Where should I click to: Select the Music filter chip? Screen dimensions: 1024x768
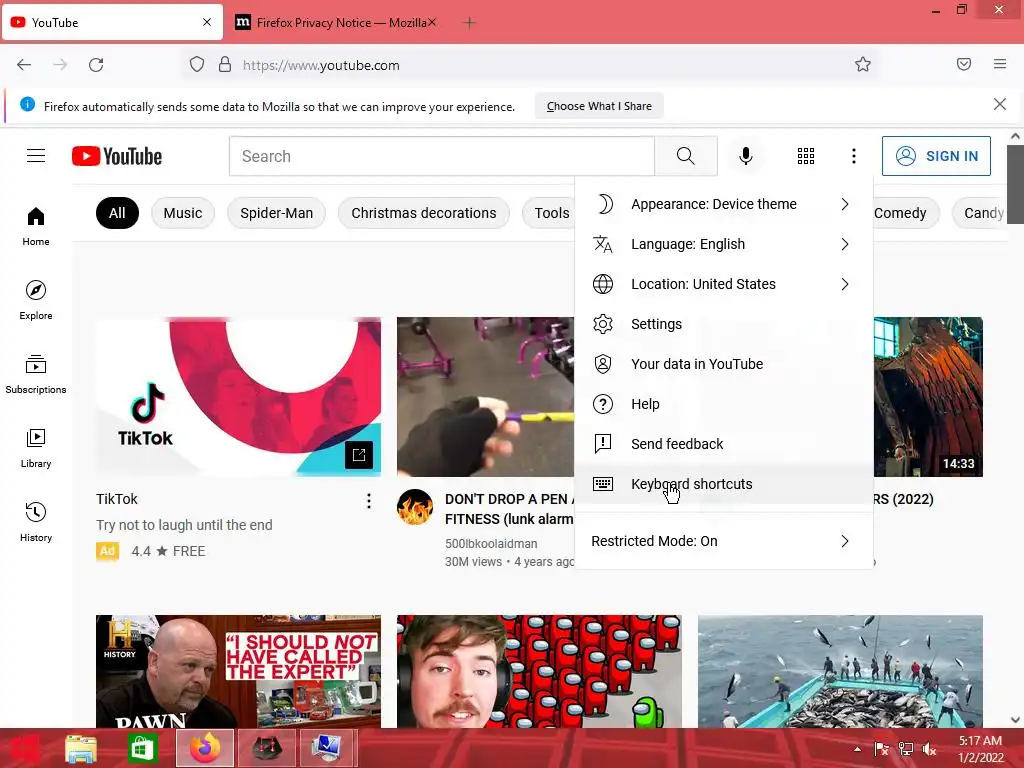point(183,213)
